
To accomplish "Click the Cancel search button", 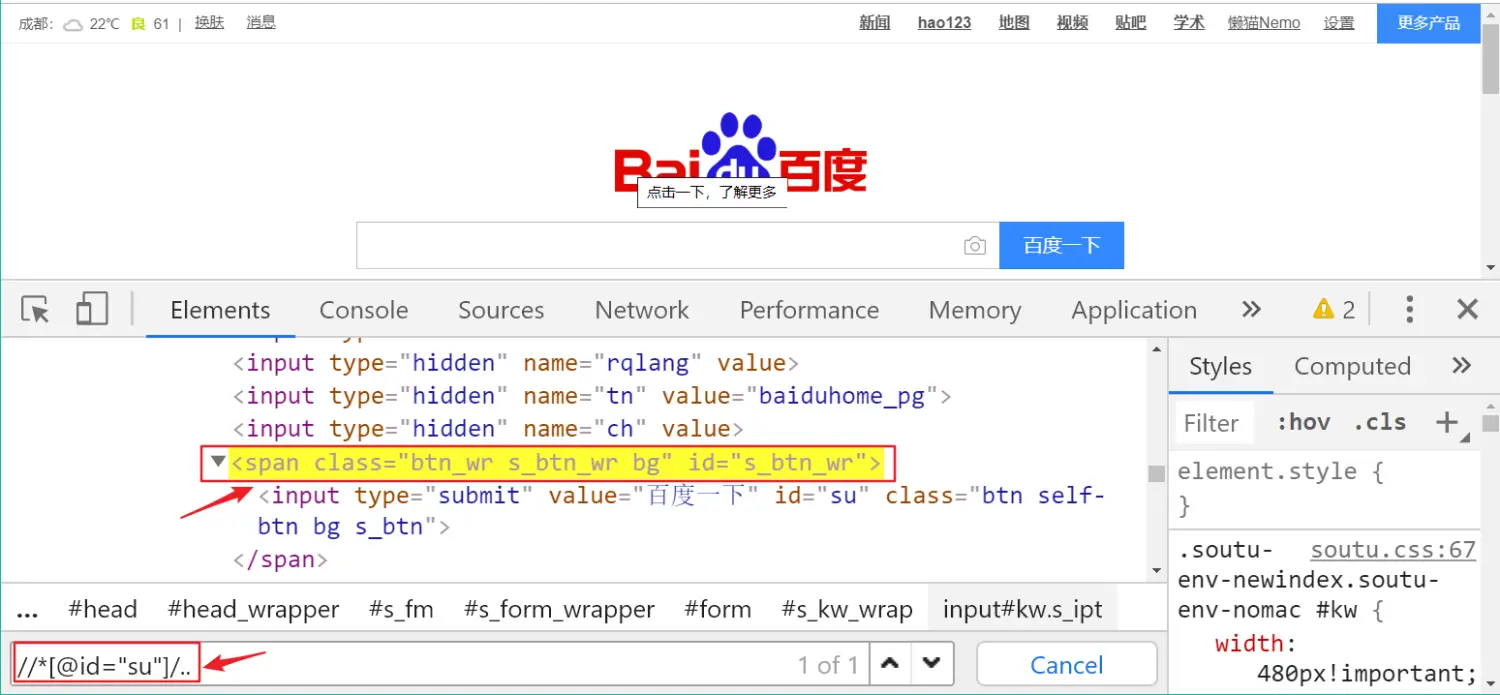I will point(1067,665).
